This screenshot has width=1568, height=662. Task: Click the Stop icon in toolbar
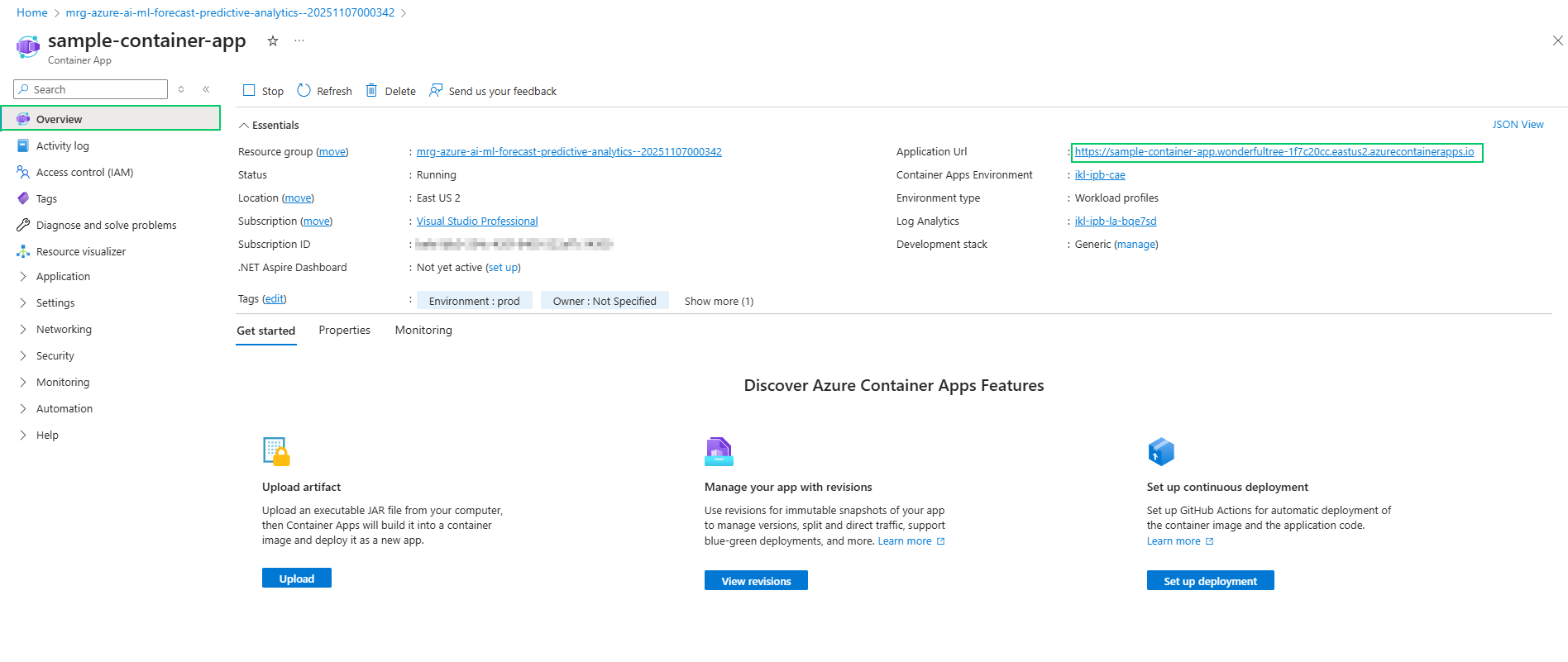tap(249, 90)
